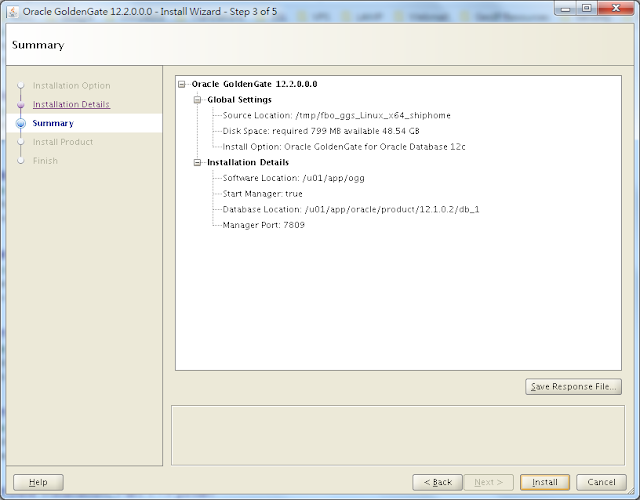Select the Start Manager: true row
640x500 pixels.
click(262, 194)
